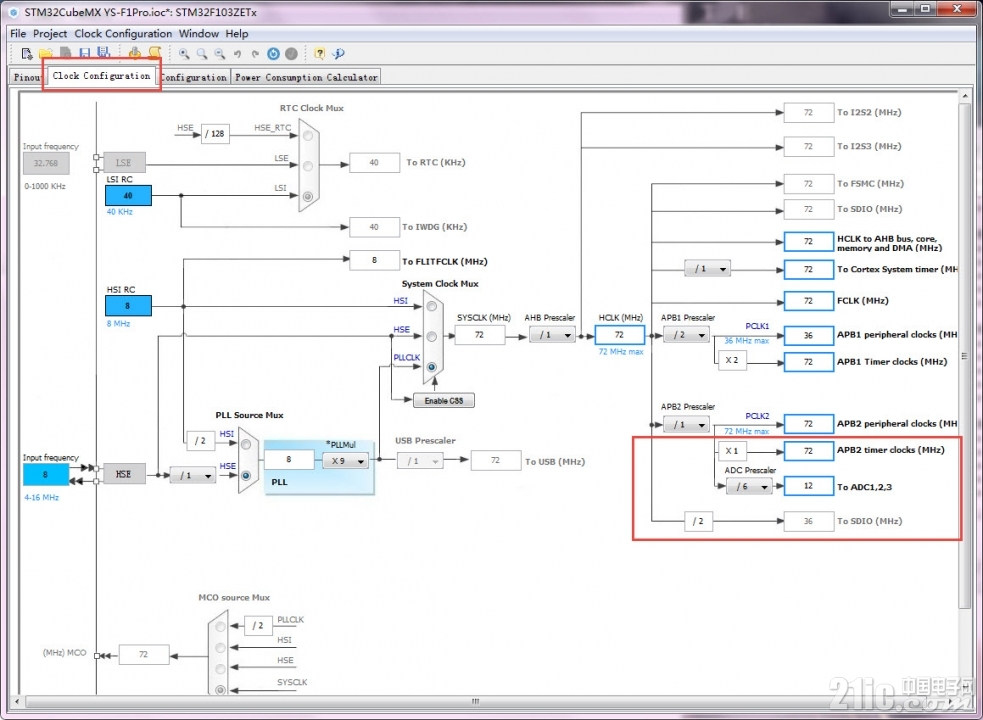Click the HSE oscillator block
Image resolution: width=983 pixels, height=720 pixels.
coord(124,474)
